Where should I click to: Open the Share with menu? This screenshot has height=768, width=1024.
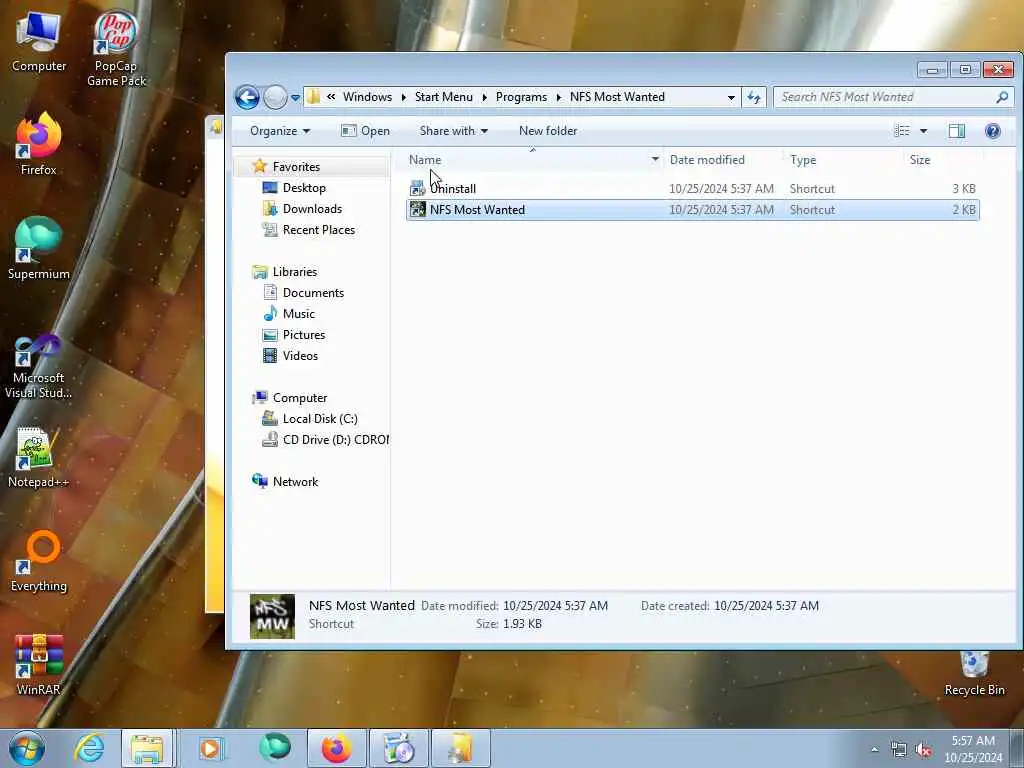coord(453,131)
